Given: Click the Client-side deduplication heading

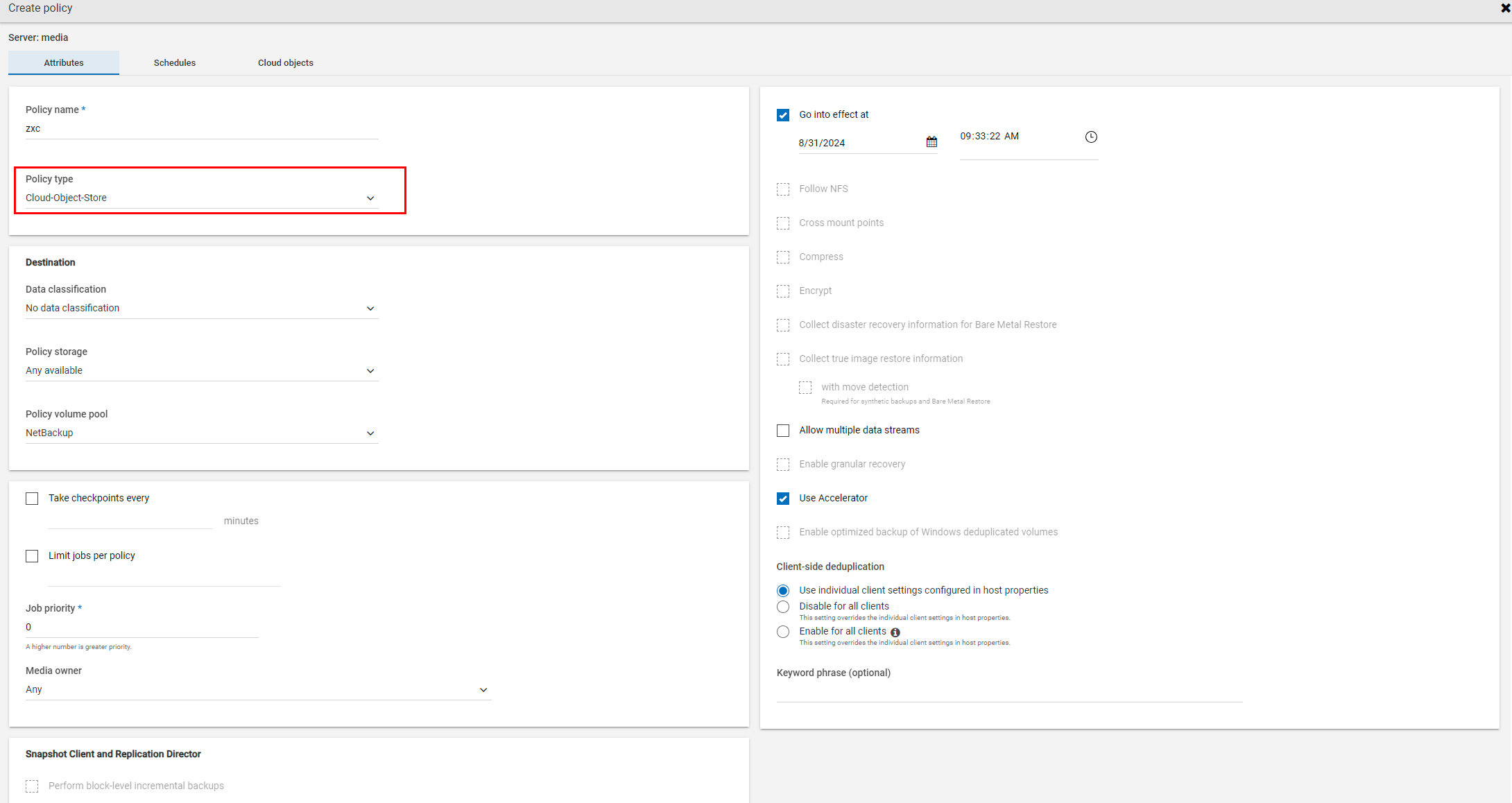Looking at the screenshot, I should pos(830,567).
